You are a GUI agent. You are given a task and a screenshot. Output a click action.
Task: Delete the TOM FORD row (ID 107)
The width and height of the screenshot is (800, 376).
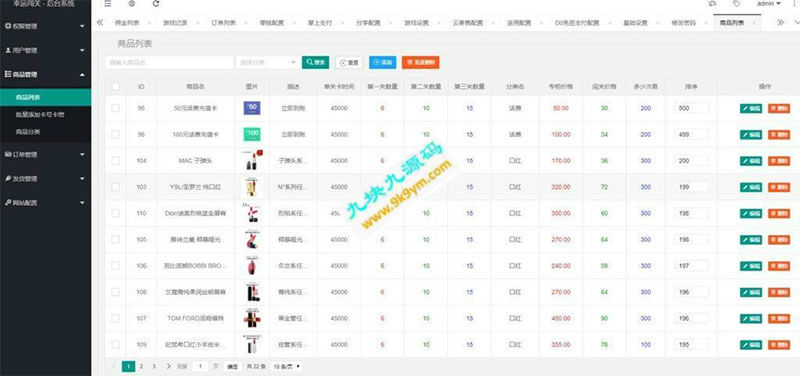coord(779,318)
